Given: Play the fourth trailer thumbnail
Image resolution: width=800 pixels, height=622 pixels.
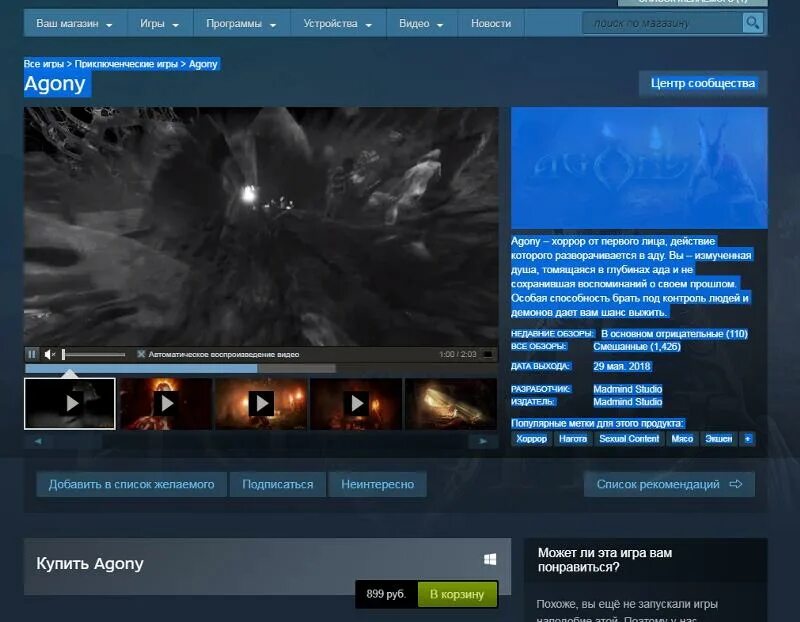Looking at the screenshot, I should 356,404.
